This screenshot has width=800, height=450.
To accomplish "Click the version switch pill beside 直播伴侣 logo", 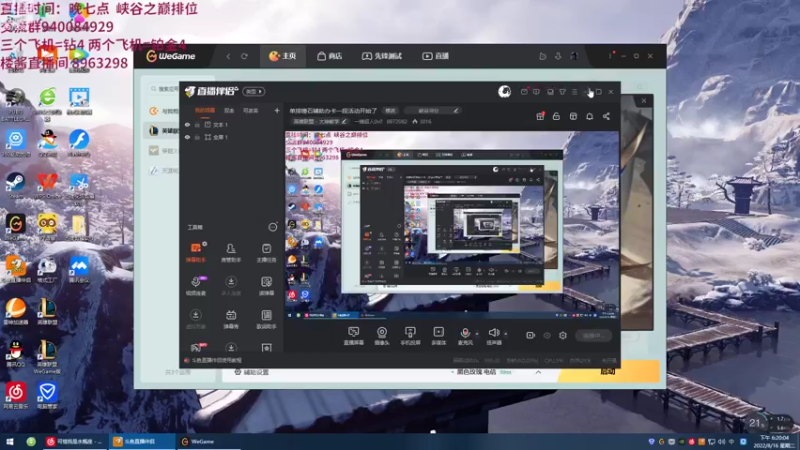I will 254,91.
